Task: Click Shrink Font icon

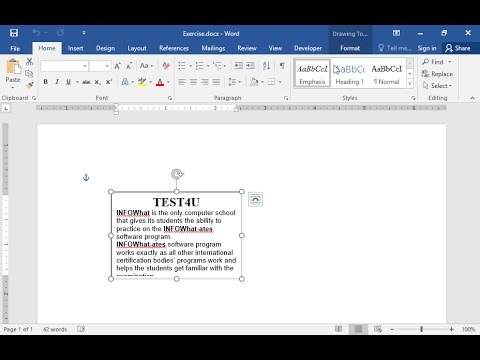Action: (129, 66)
